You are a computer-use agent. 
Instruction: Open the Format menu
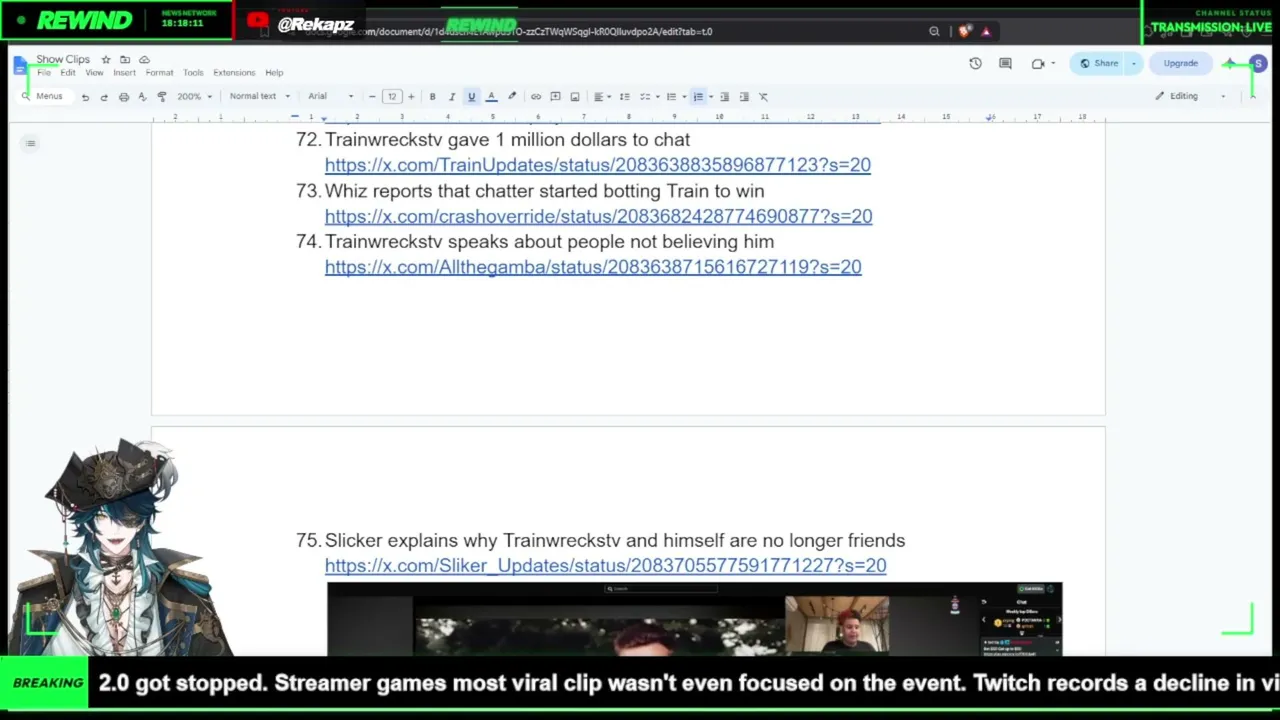coord(159,73)
